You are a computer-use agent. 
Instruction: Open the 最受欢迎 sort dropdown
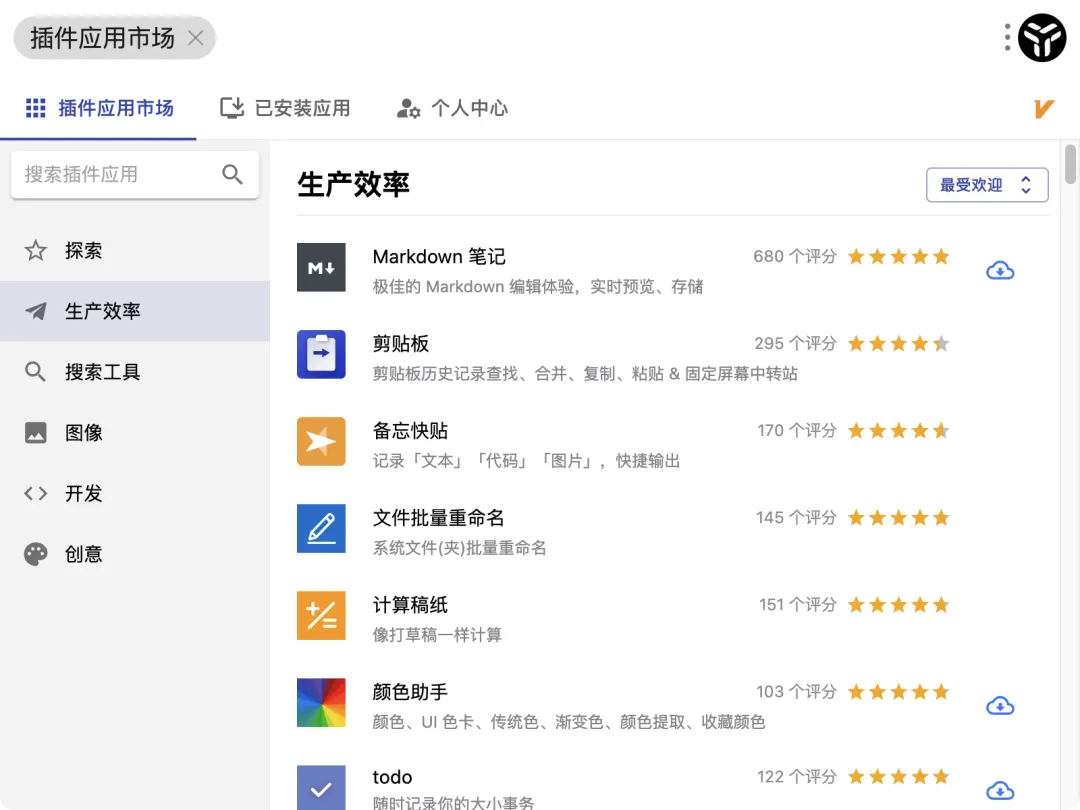[987, 185]
